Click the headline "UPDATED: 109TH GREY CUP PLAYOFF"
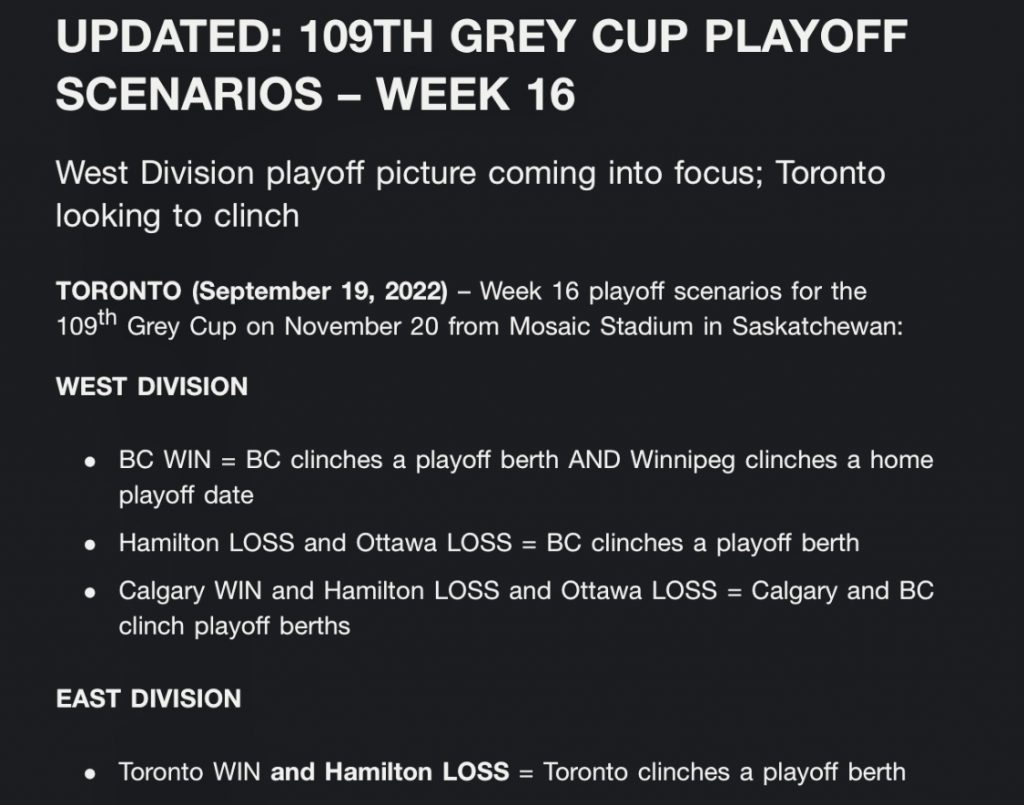This screenshot has width=1024, height=805. (x=480, y=38)
